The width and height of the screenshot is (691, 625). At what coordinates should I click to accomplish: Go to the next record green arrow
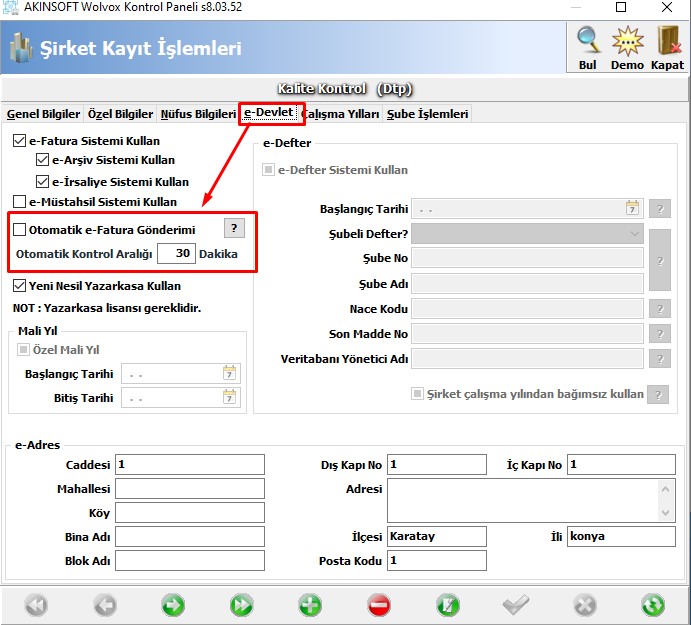(x=173, y=605)
